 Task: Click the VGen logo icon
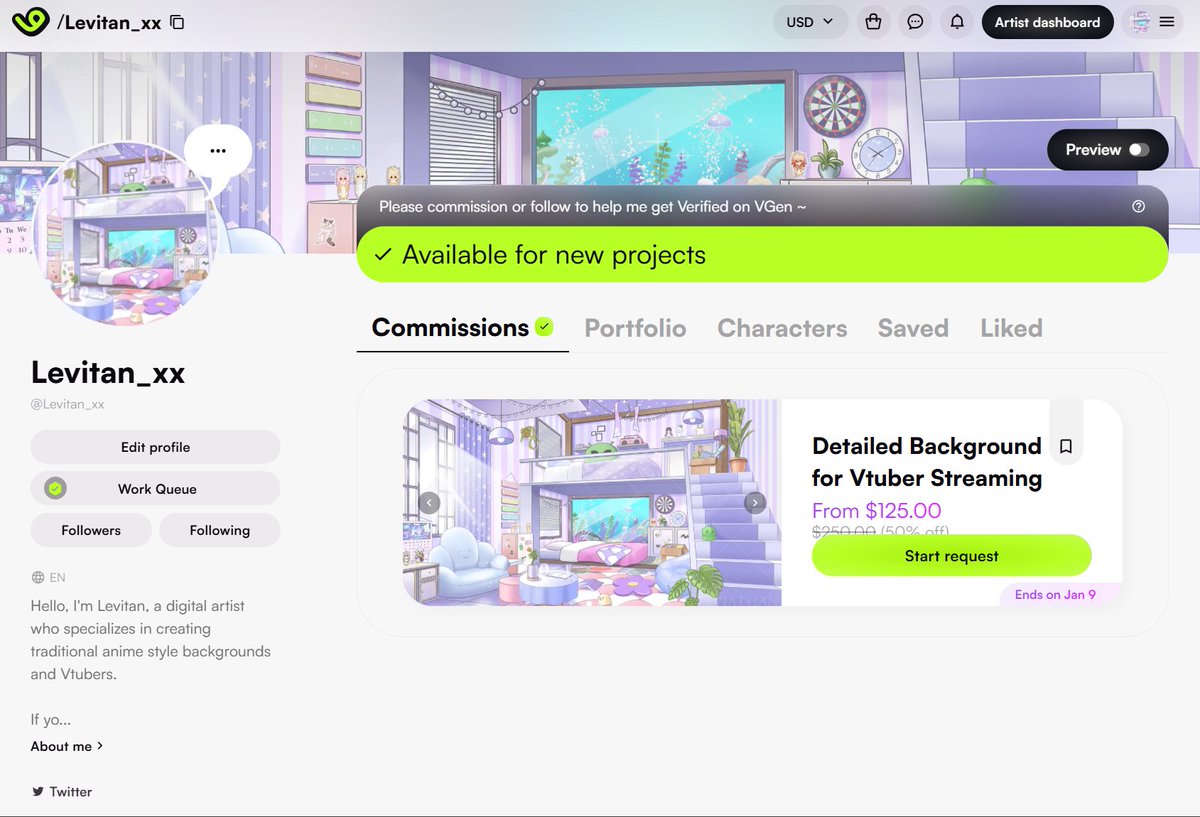[x=31, y=22]
